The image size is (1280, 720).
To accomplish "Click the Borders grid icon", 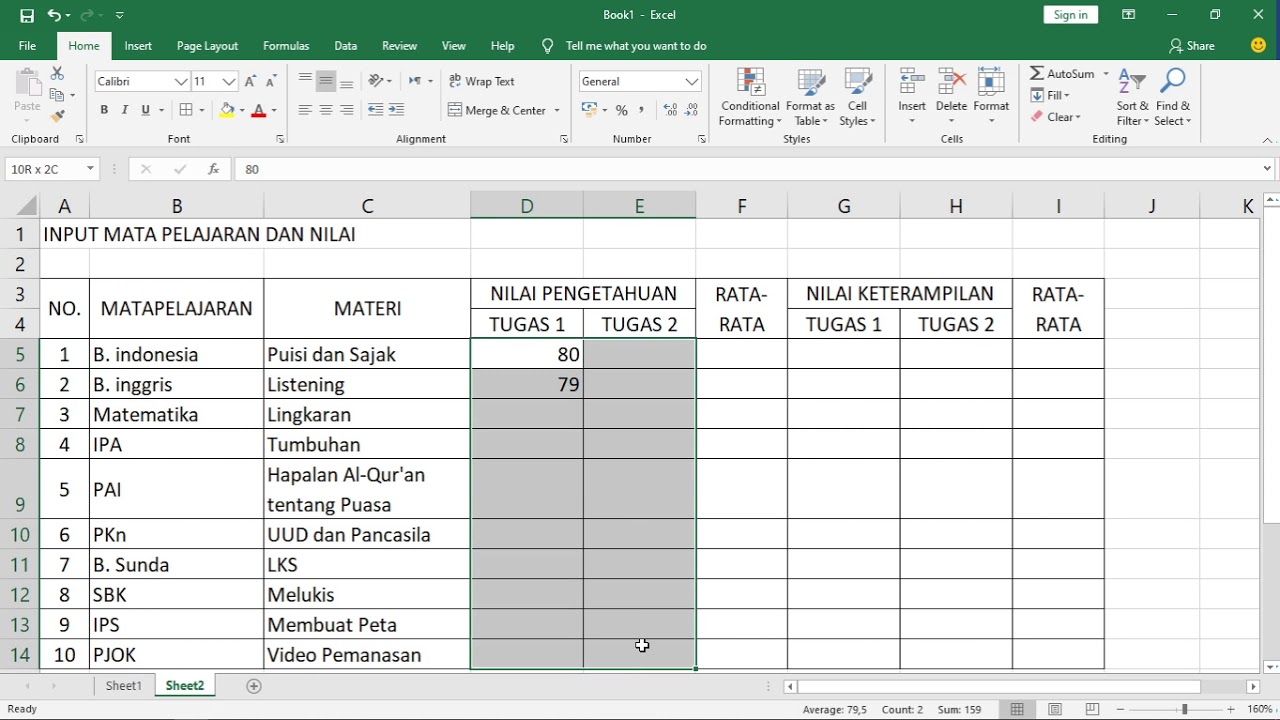I will point(186,110).
